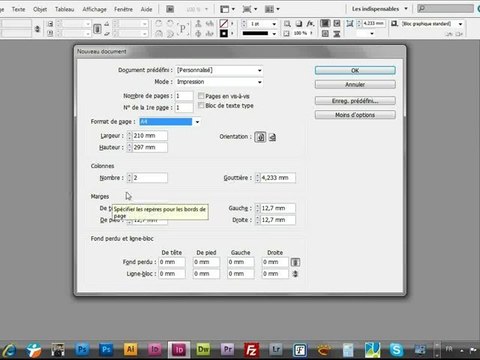480x360 pixels.
Task: Click the Largeur field showing 210 mm
Action: [x=150, y=136]
